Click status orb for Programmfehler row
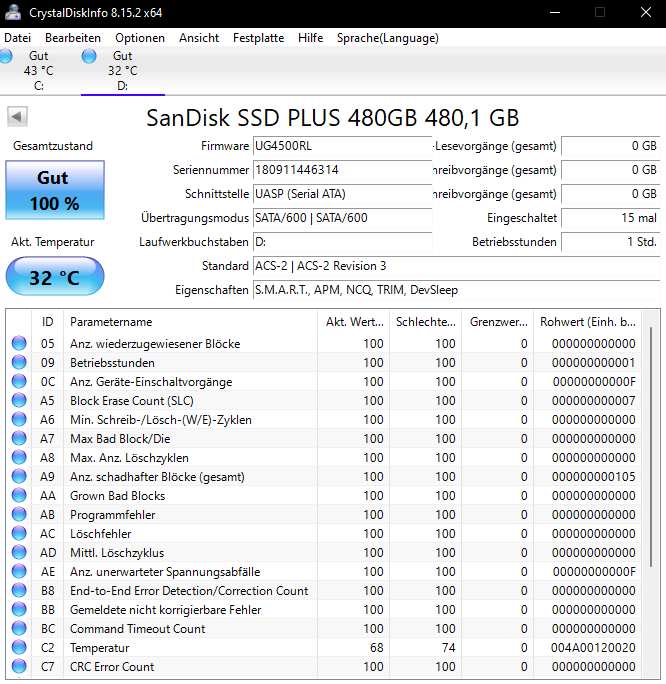 [19, 514]
